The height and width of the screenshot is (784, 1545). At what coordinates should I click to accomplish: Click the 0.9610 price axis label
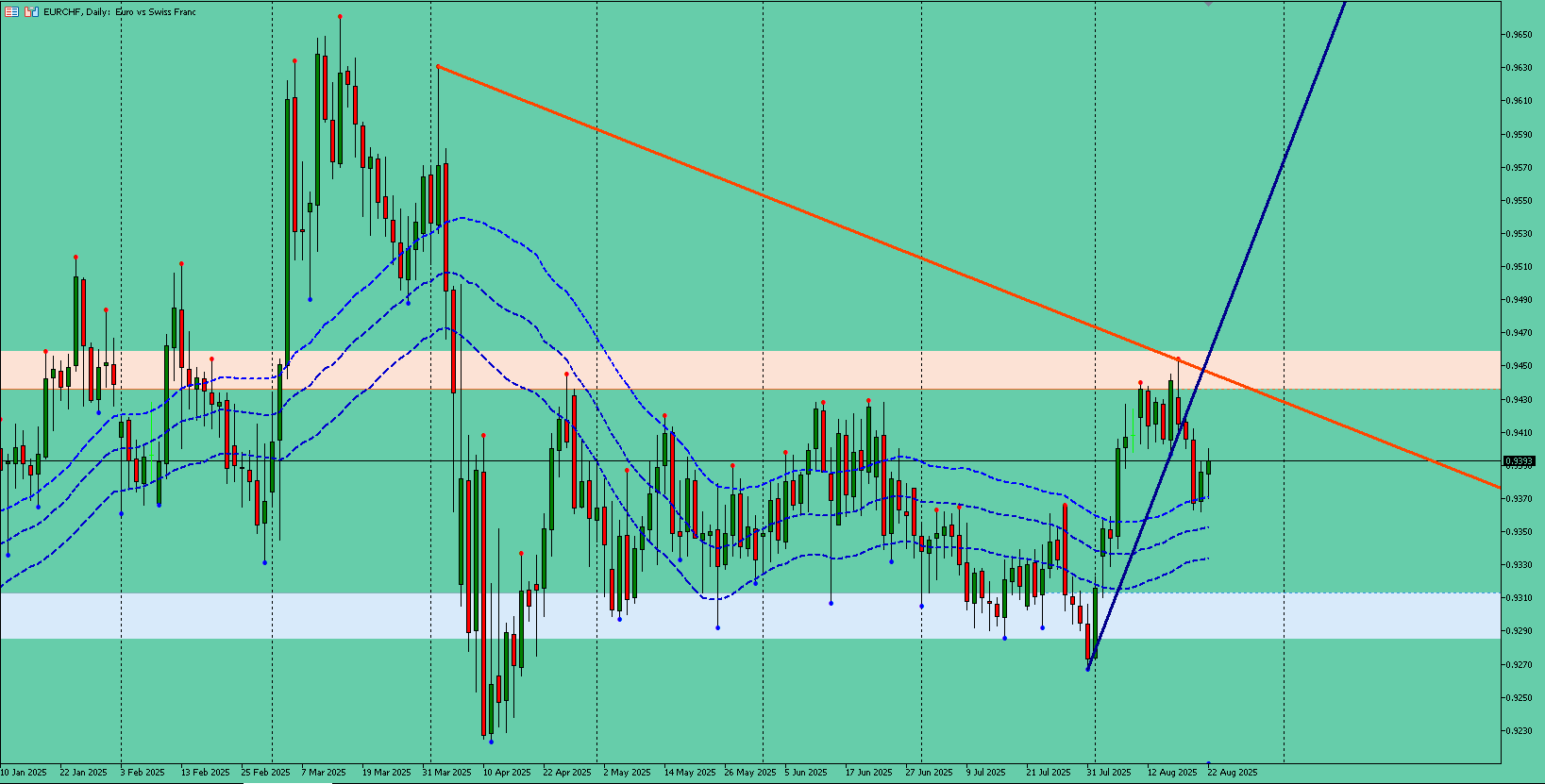[1519, 101]
